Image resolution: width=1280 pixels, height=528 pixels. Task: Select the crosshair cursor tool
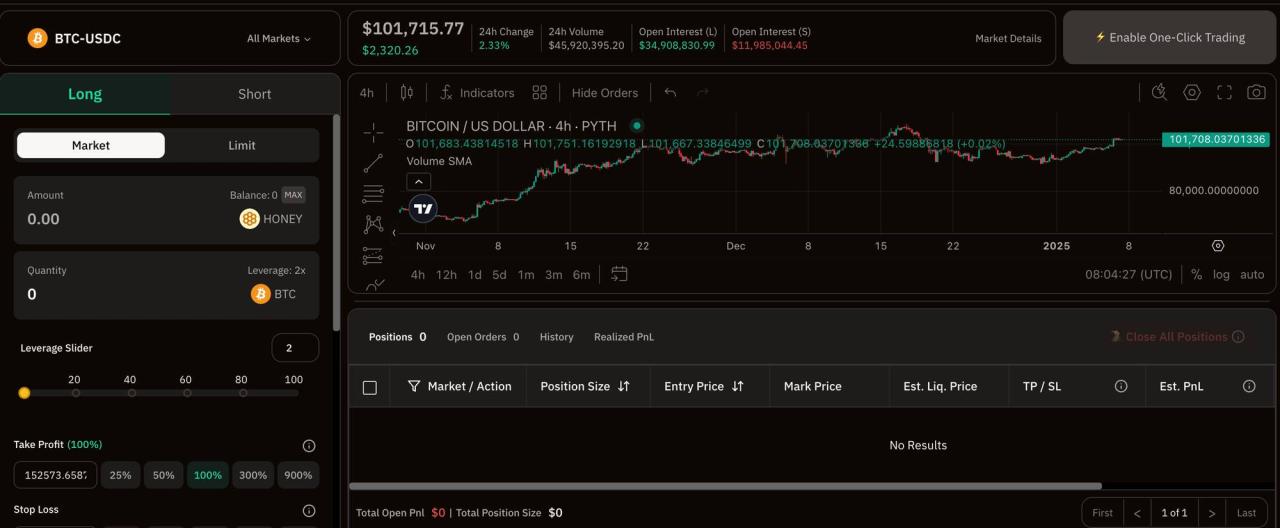pos(373,132)
